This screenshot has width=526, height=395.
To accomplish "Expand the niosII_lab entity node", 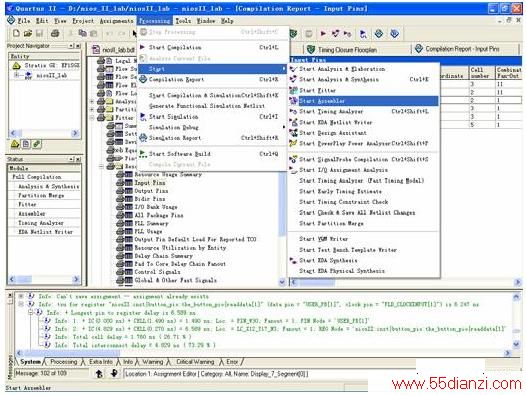I will click(x=16, y=75).
